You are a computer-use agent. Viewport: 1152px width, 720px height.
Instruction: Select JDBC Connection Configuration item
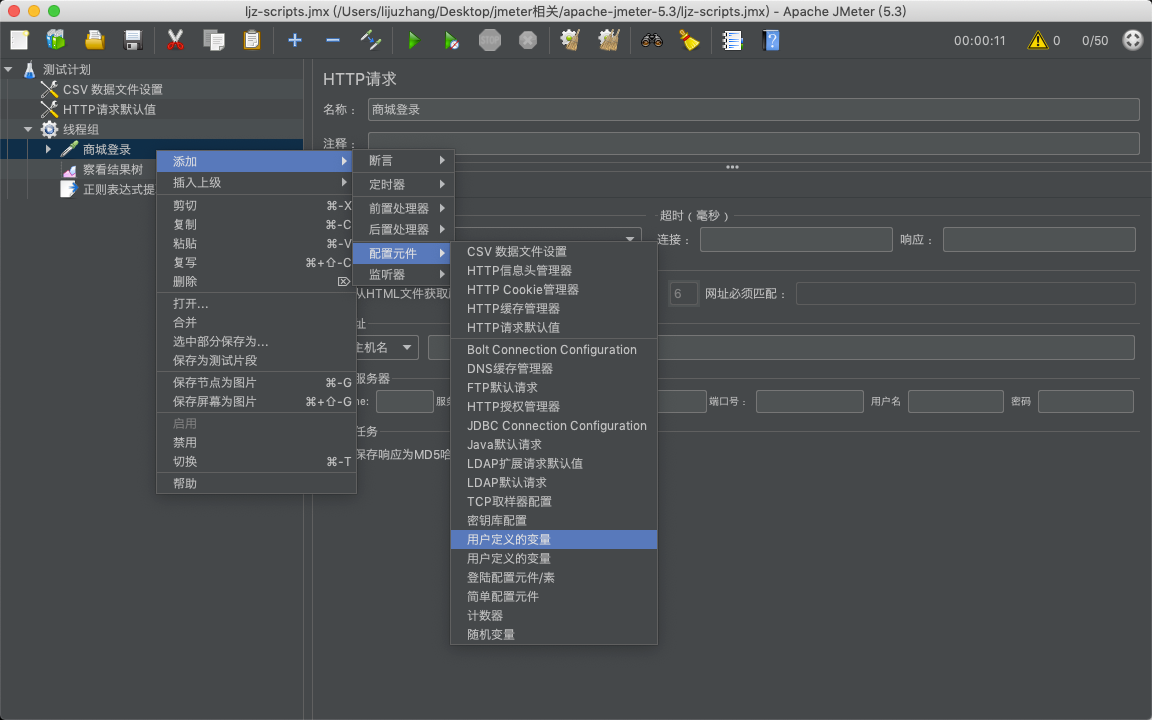tap(554, 425)
